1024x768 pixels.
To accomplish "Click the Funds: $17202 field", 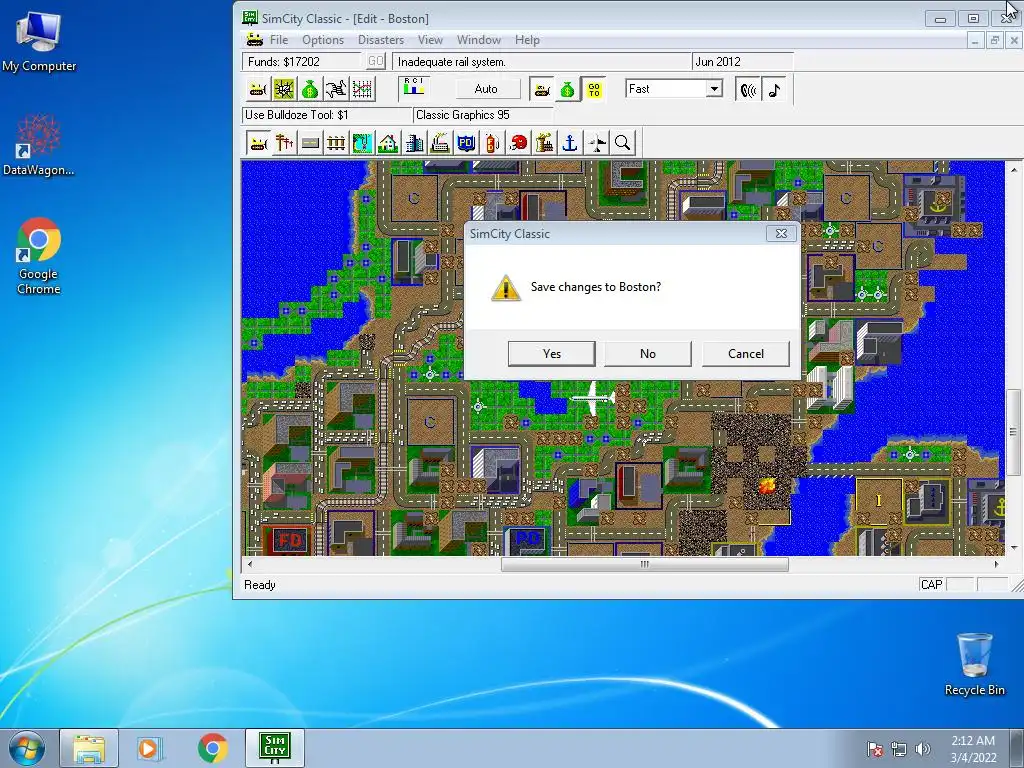I will (x=302, y=61).
